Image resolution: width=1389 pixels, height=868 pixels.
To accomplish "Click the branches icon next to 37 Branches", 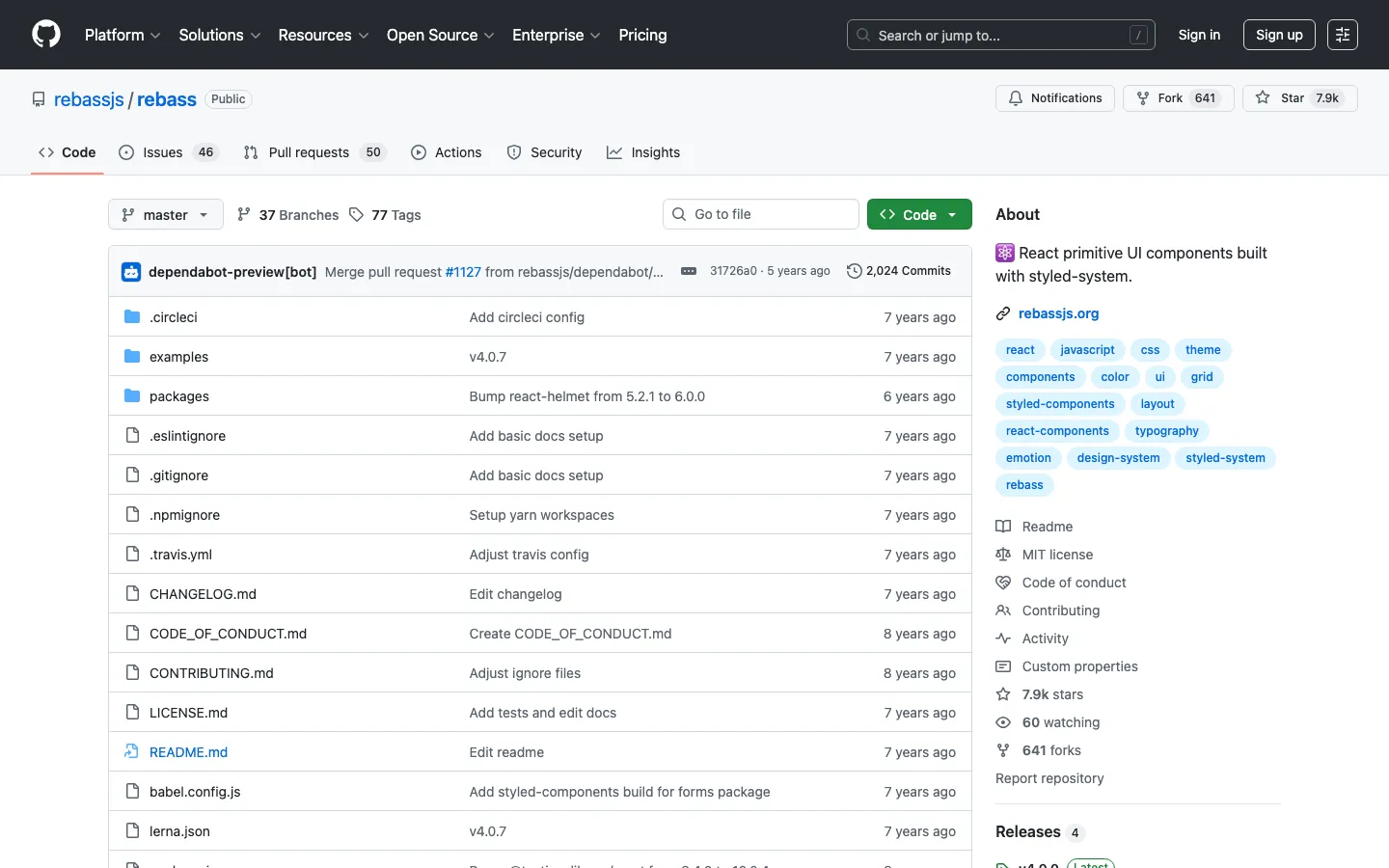I will (244, 214).
